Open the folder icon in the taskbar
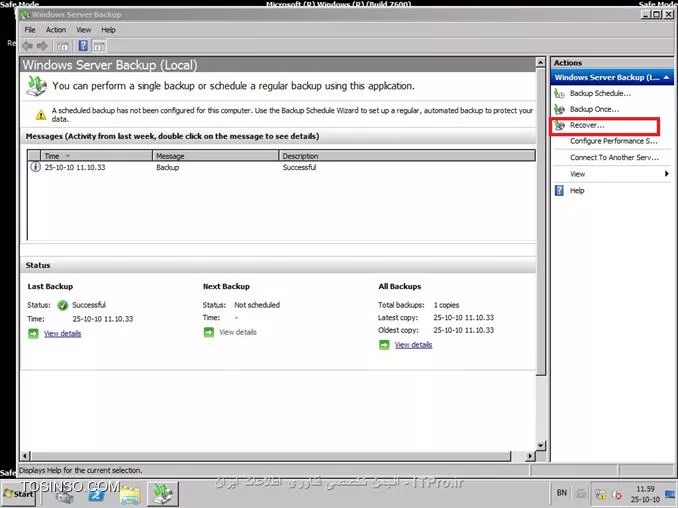 (130, 494)
